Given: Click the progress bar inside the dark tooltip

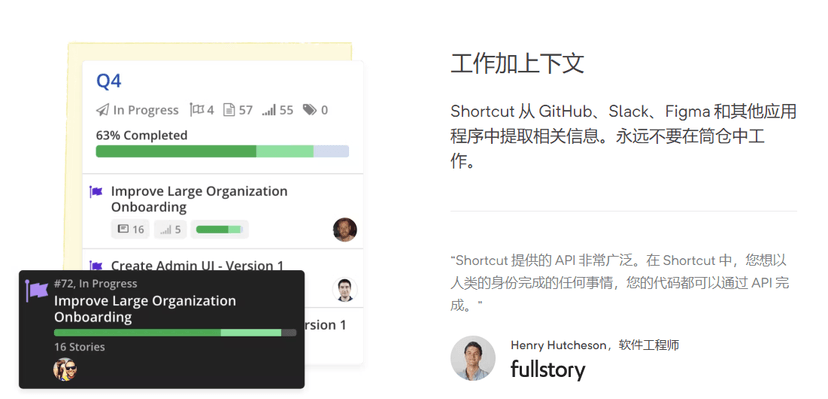Looking at the screenshot, I should pos(175,332).
